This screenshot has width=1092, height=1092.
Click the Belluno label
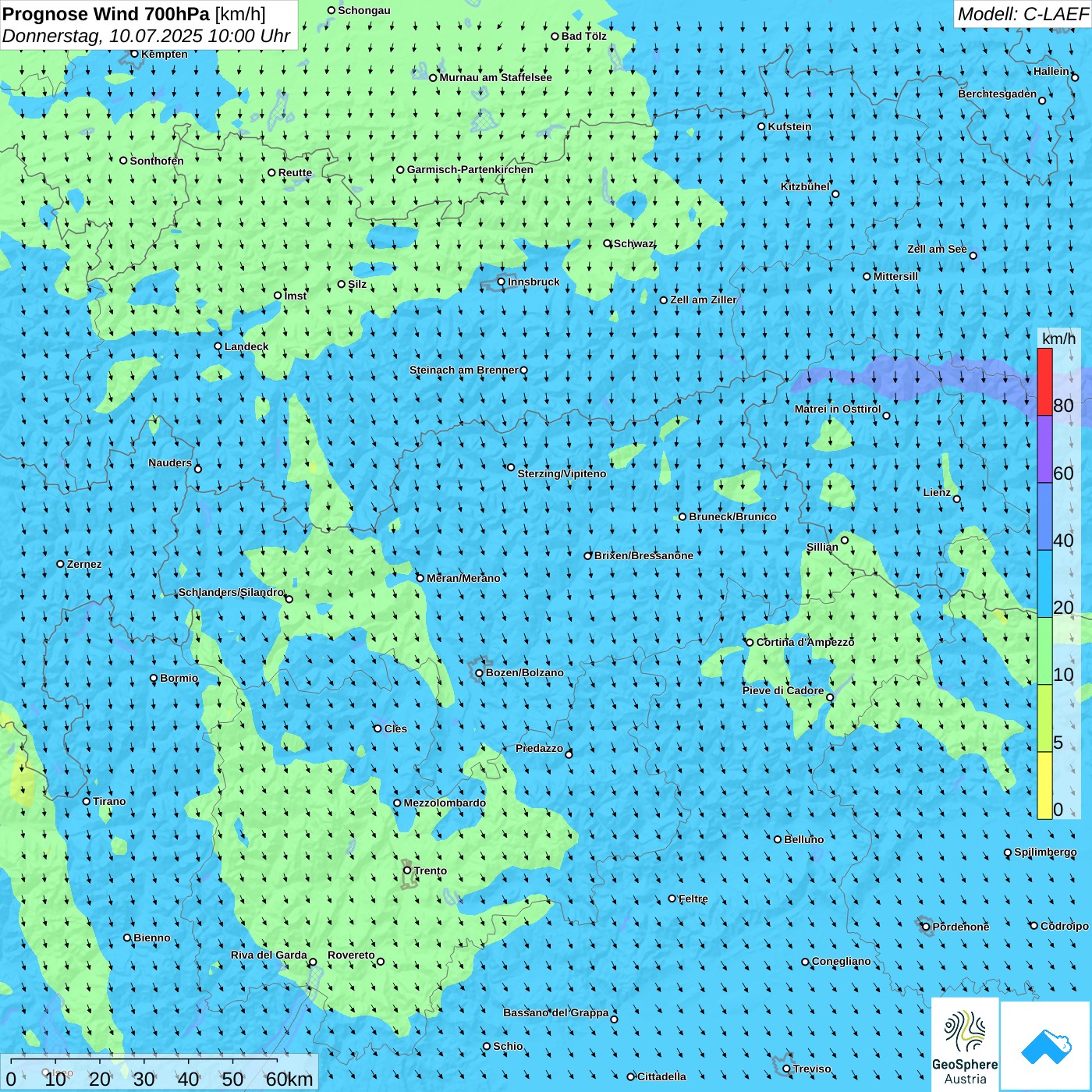pos(803,839)
